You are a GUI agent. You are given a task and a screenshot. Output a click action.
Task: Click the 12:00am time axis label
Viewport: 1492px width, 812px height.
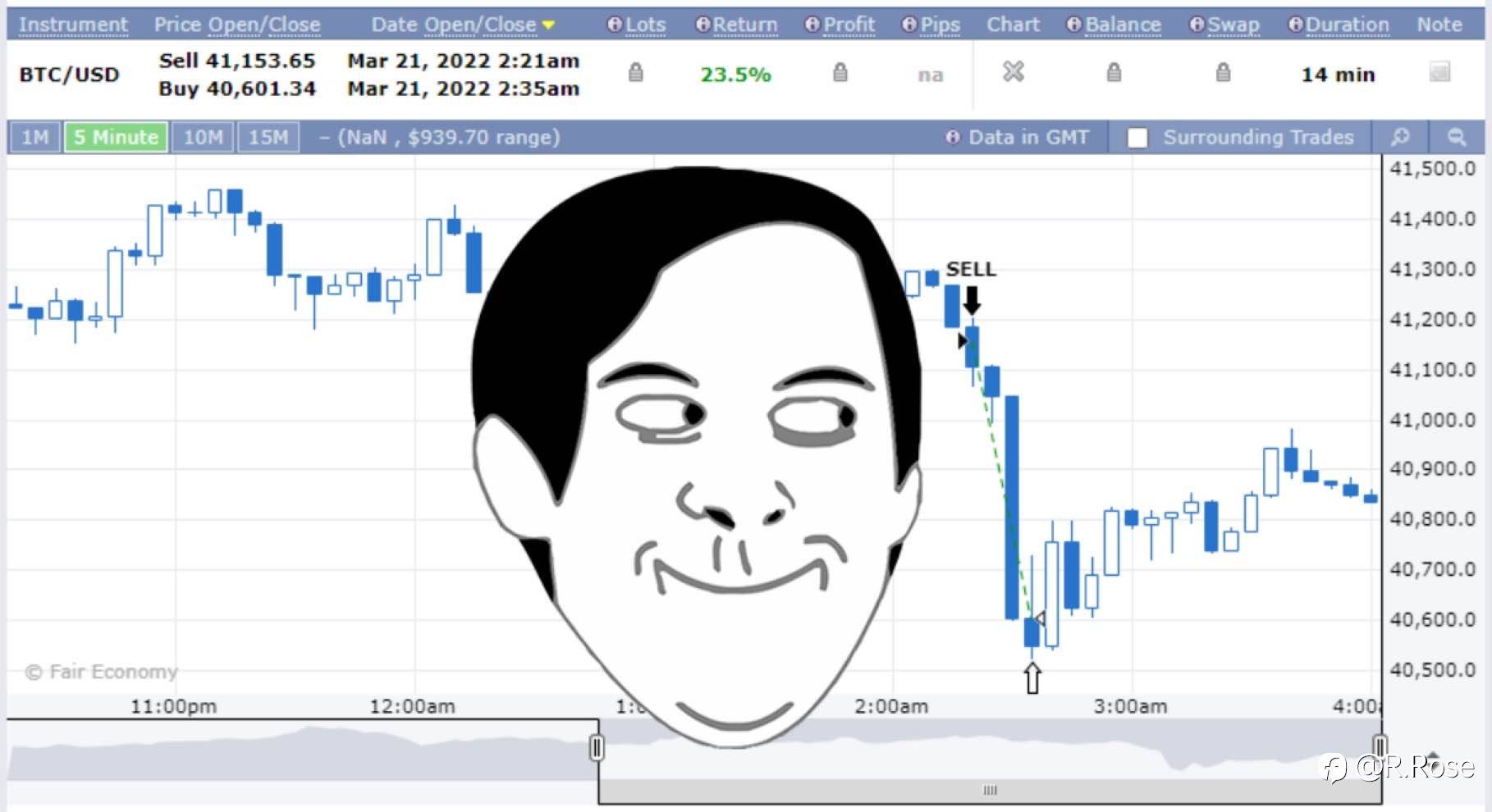pyautogui.click(x=413, y=706)
